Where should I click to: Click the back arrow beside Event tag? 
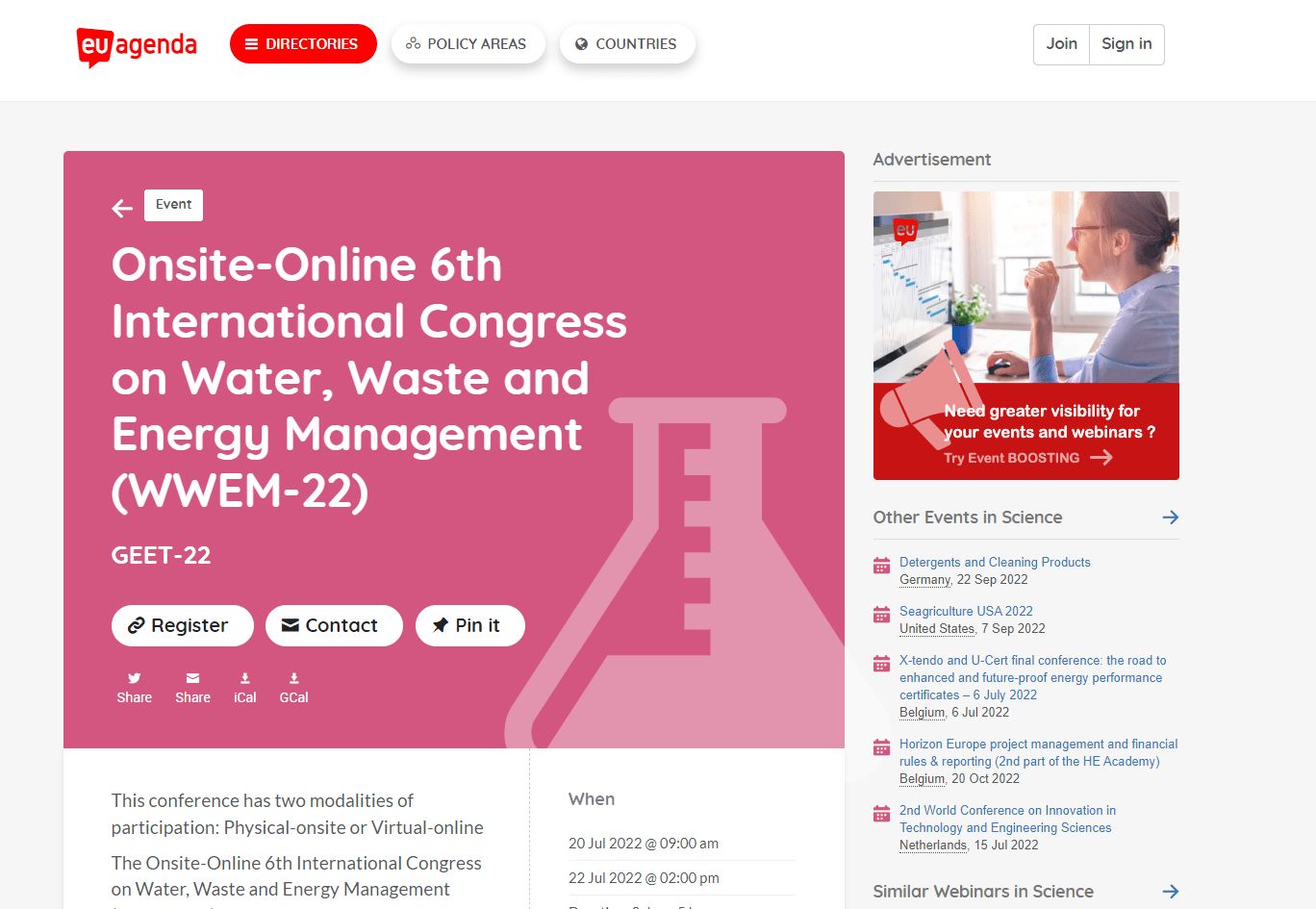[x=122, y=208]
